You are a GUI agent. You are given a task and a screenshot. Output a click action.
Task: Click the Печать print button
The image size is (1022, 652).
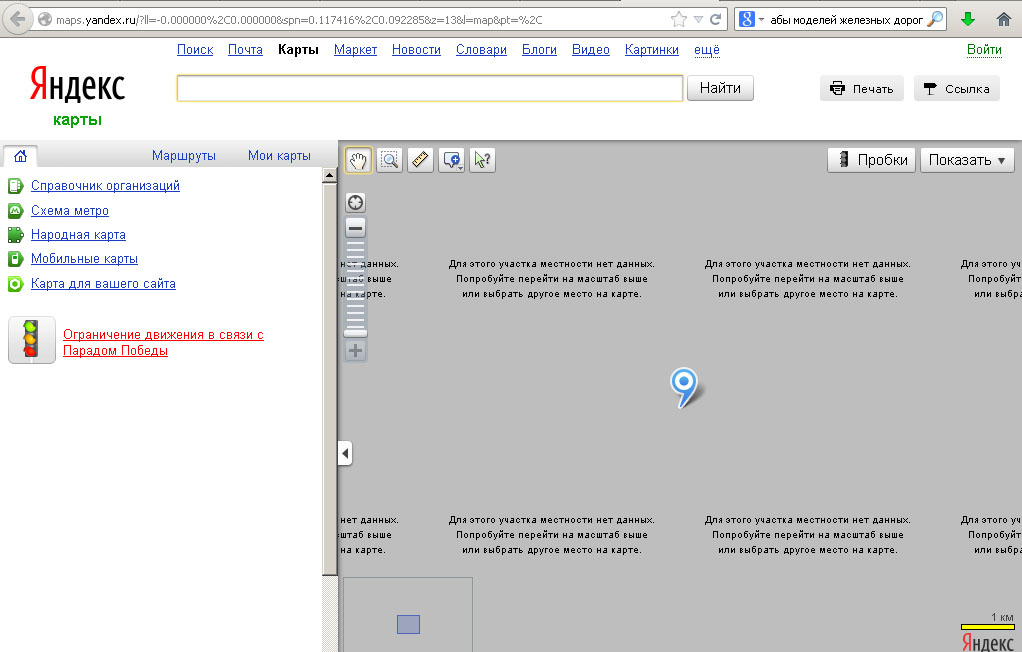[x=862, y=89]
